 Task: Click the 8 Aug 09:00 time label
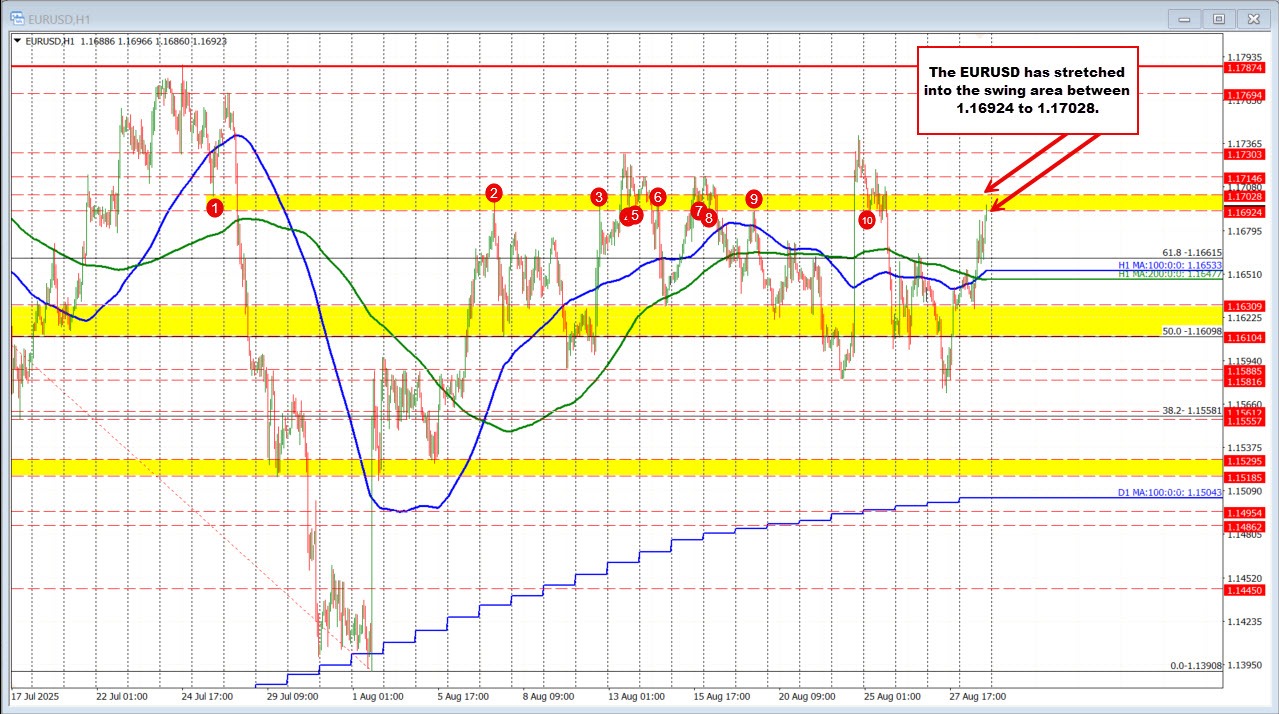click(x=548, y=695)
